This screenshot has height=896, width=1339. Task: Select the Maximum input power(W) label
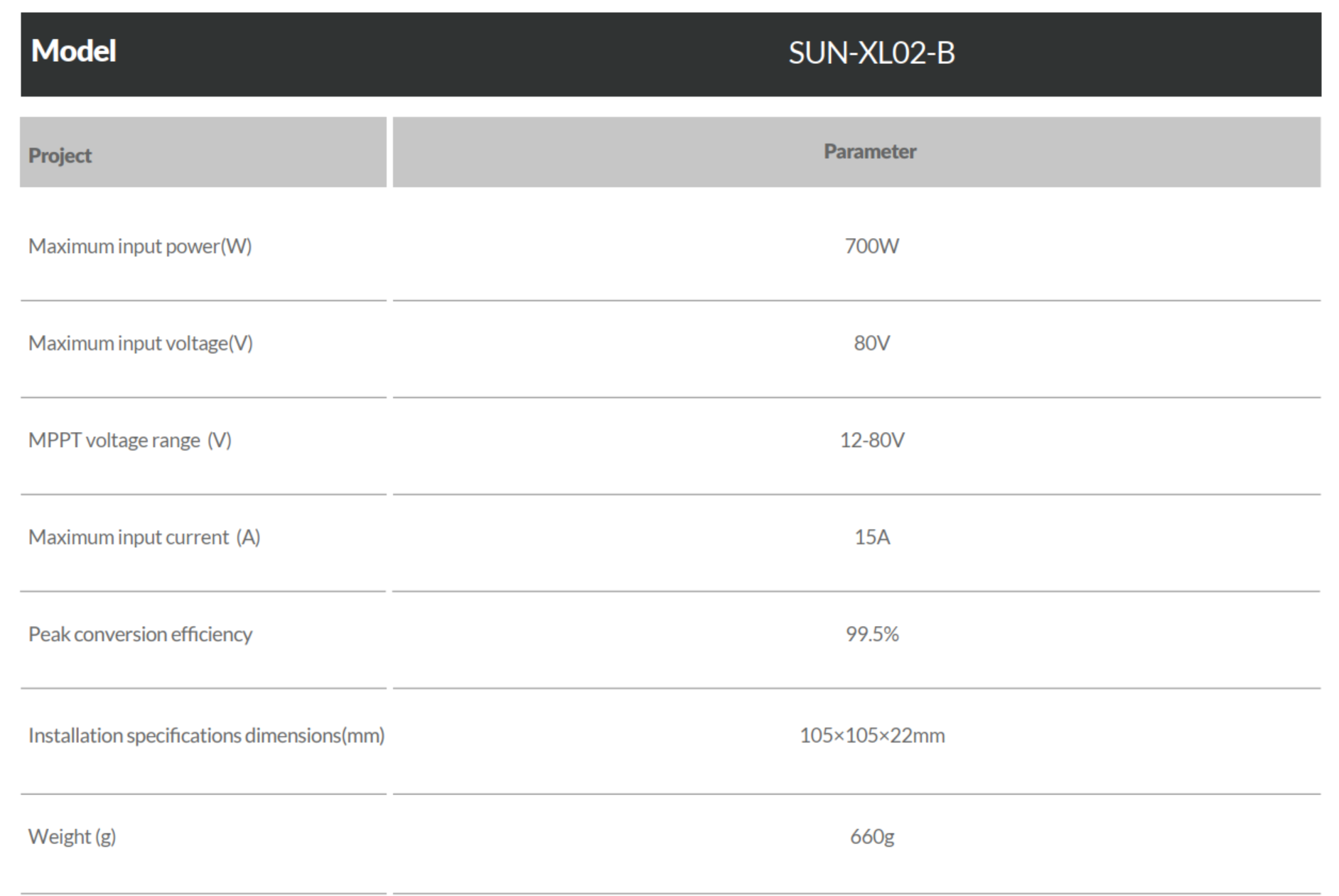coord(140,247)
